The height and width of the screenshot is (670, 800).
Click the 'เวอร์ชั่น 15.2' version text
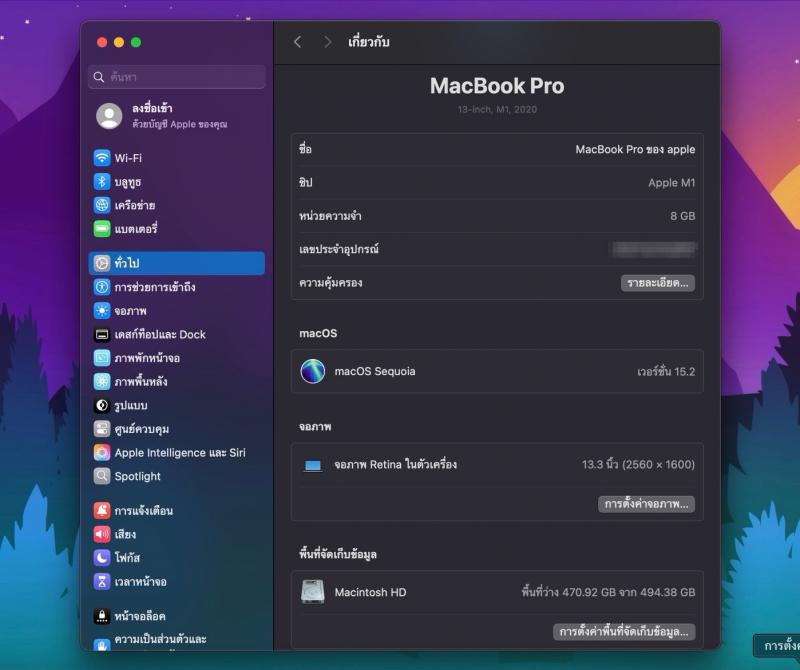(x=666, y=371)
